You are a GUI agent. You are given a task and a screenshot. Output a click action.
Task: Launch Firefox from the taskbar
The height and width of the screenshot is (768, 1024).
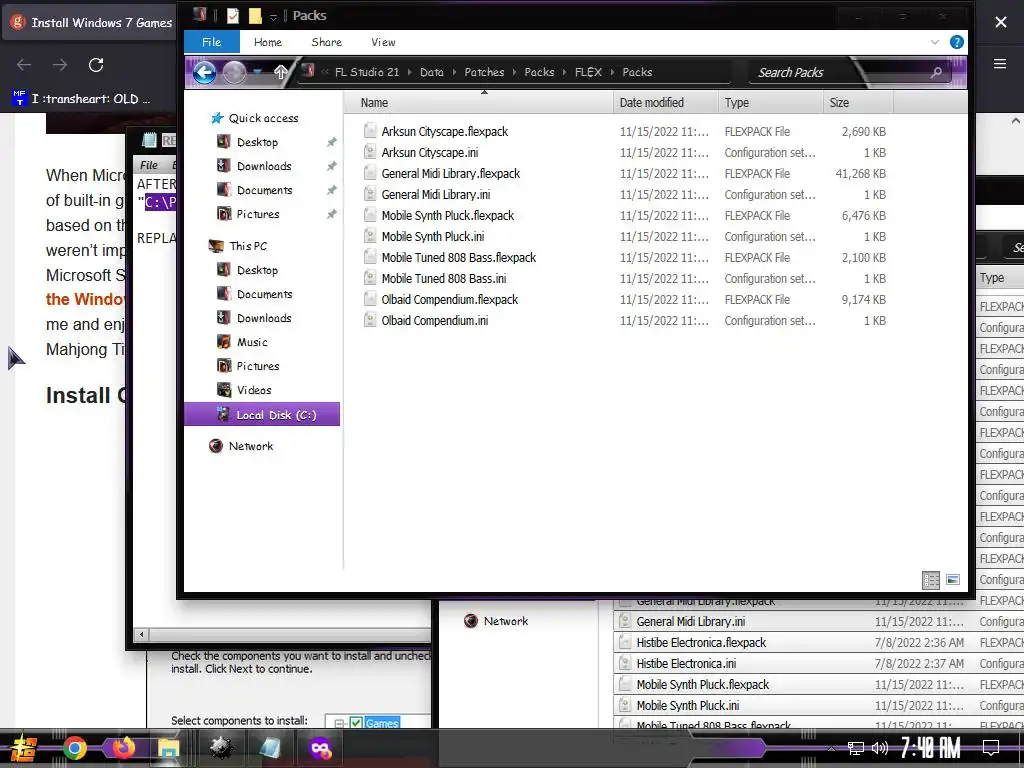pos(123,748)
